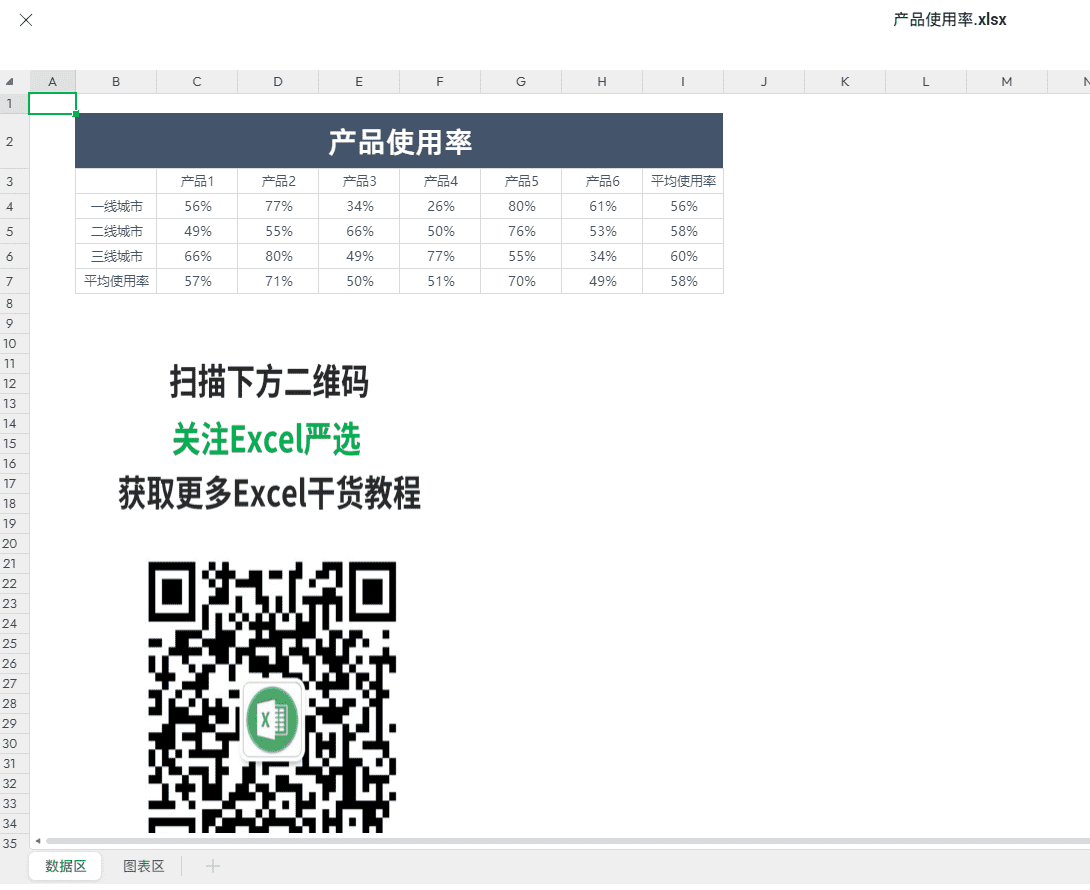Click the 产品使用率.xlsx file name
The height and width of the screenshot is (890, 1090).
click(950, 19)
